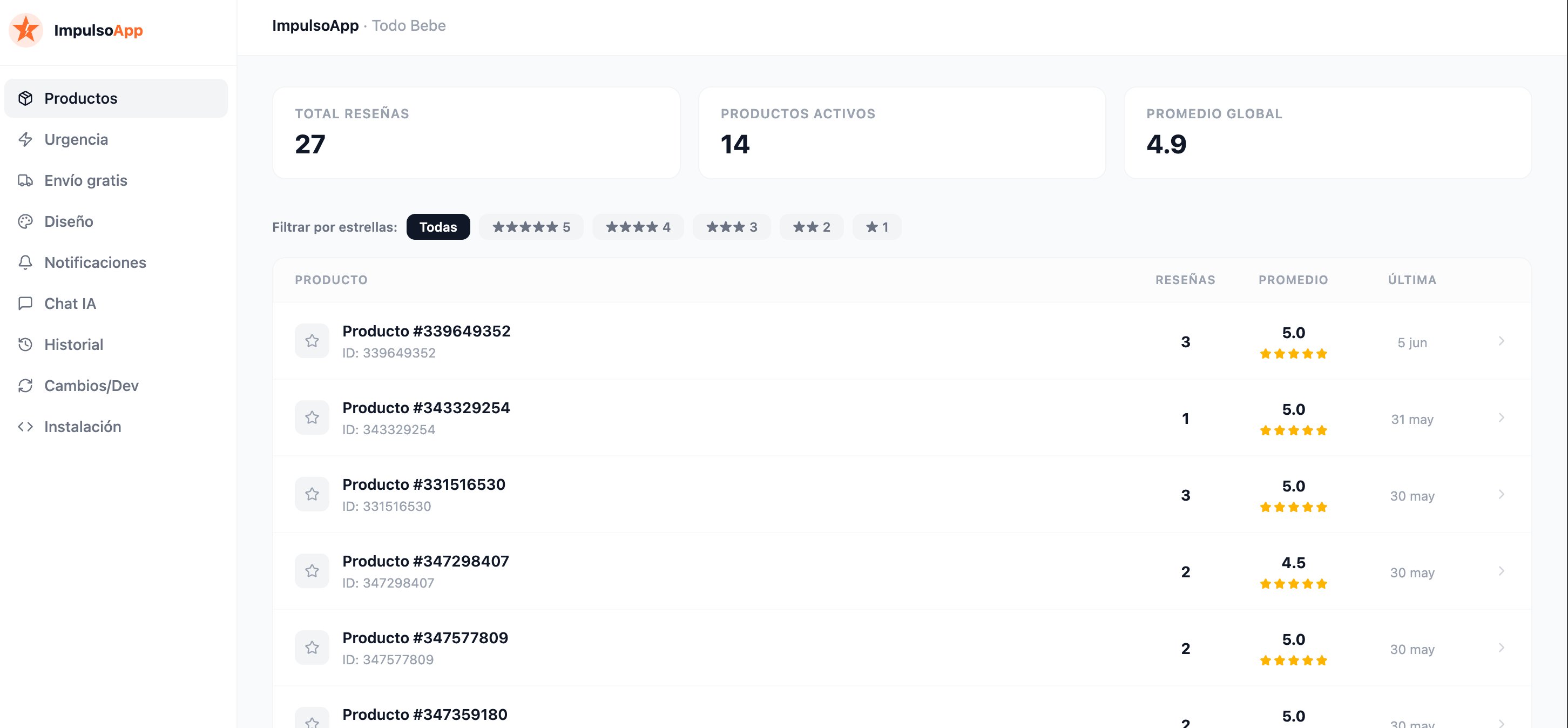This screenshot has height=728, width=1568.
Task: Expand row chevron for Producto #331516530
Action: pos(1501,494)
